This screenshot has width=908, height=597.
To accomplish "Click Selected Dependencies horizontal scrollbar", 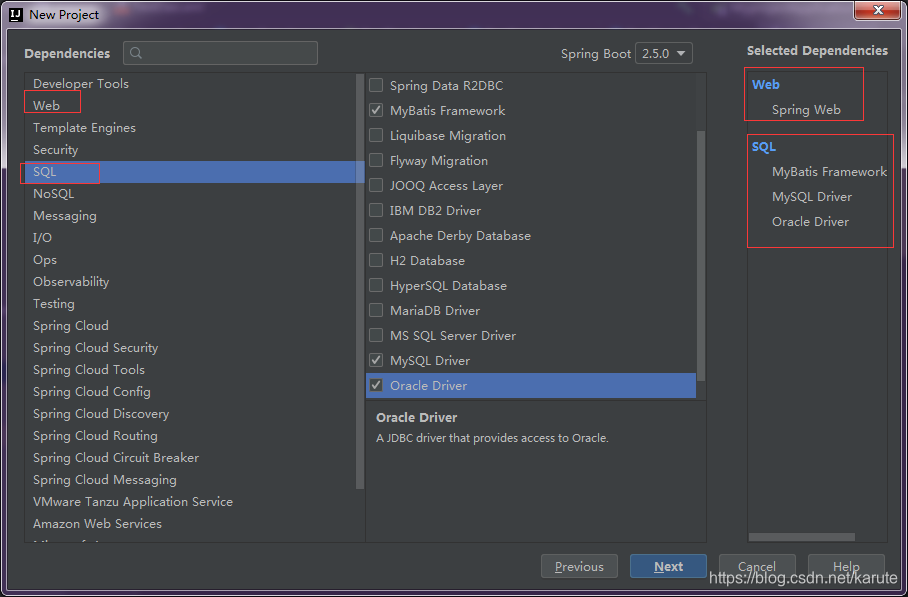I will click(801, 537).
